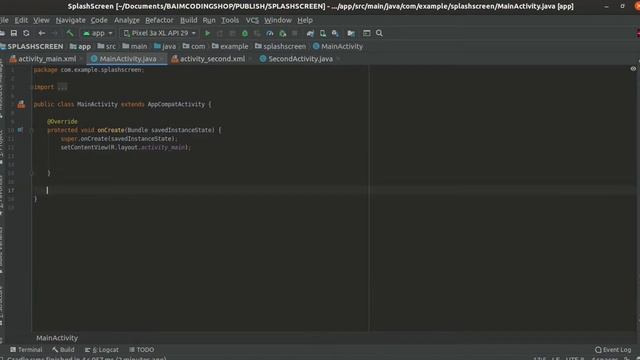Open the Analyze menu
This screenshot has width=640, height=360.
[127, 20]
